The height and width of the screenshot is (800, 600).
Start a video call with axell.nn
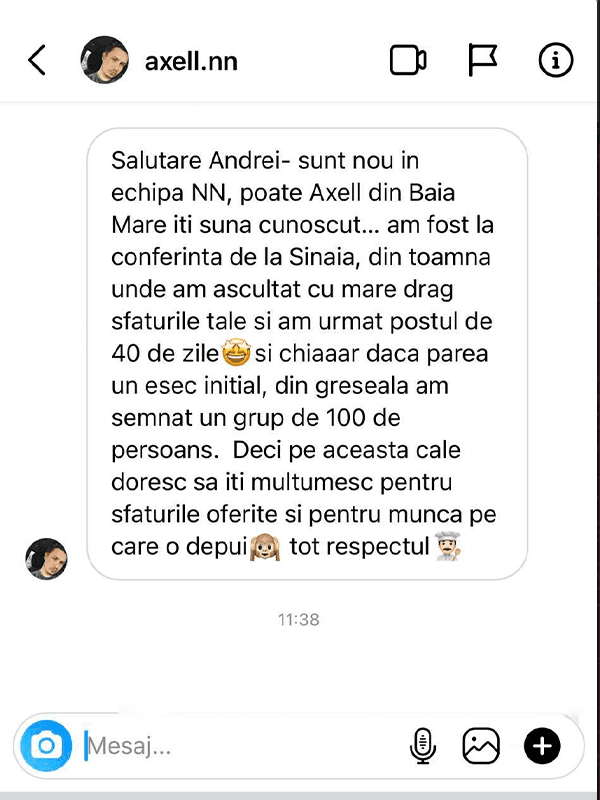(x=408, y=60)
